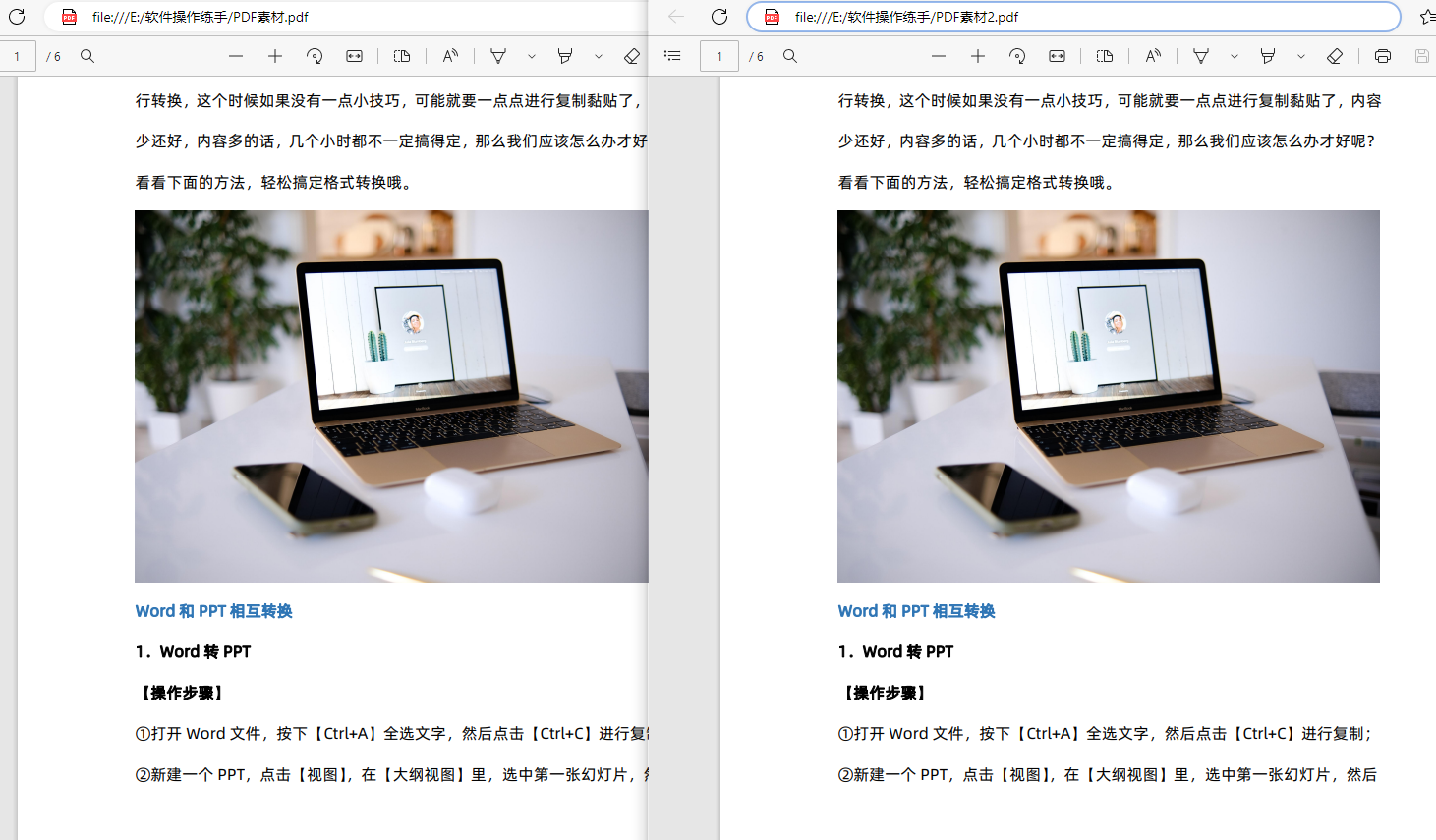Click the heading "Word 和 PPT 相互转换" in right PDF

point(917,611)
